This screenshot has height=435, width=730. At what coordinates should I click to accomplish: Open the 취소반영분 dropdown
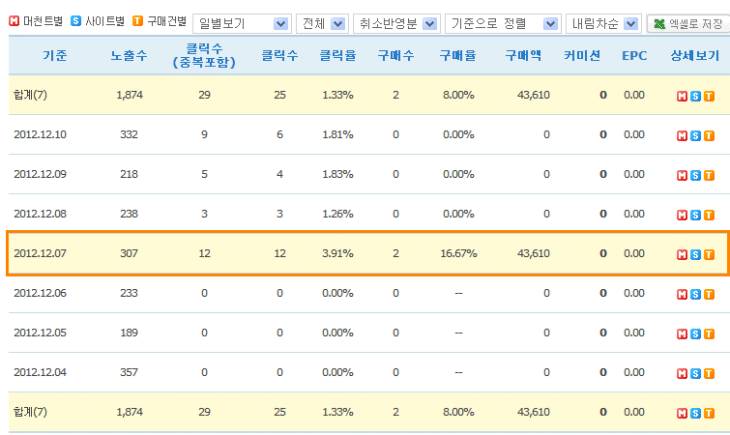point(397,23)
